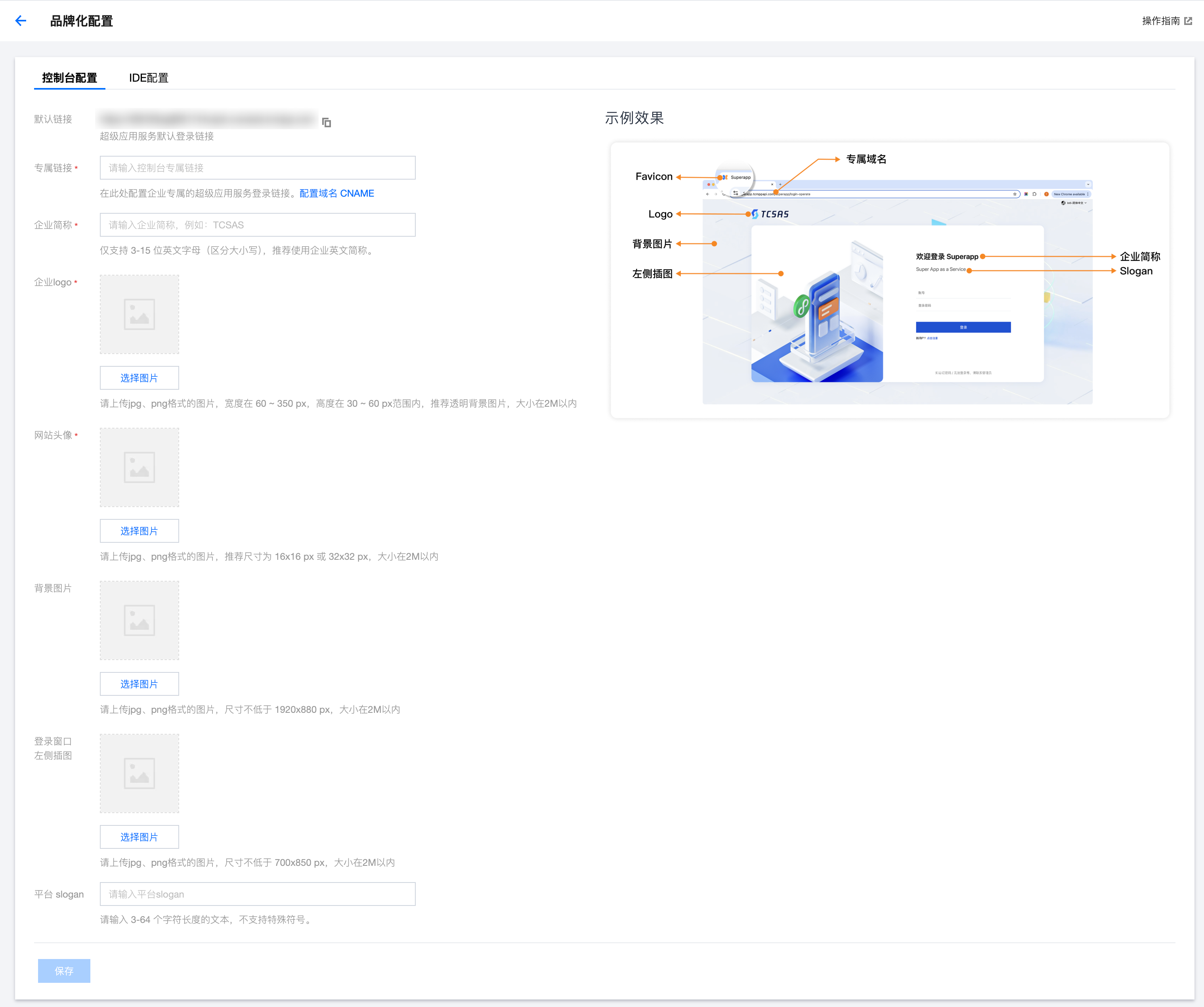Click the 操作指南 text link
Viewport: 1204px width, 1007px height.
click(1160, 21)
